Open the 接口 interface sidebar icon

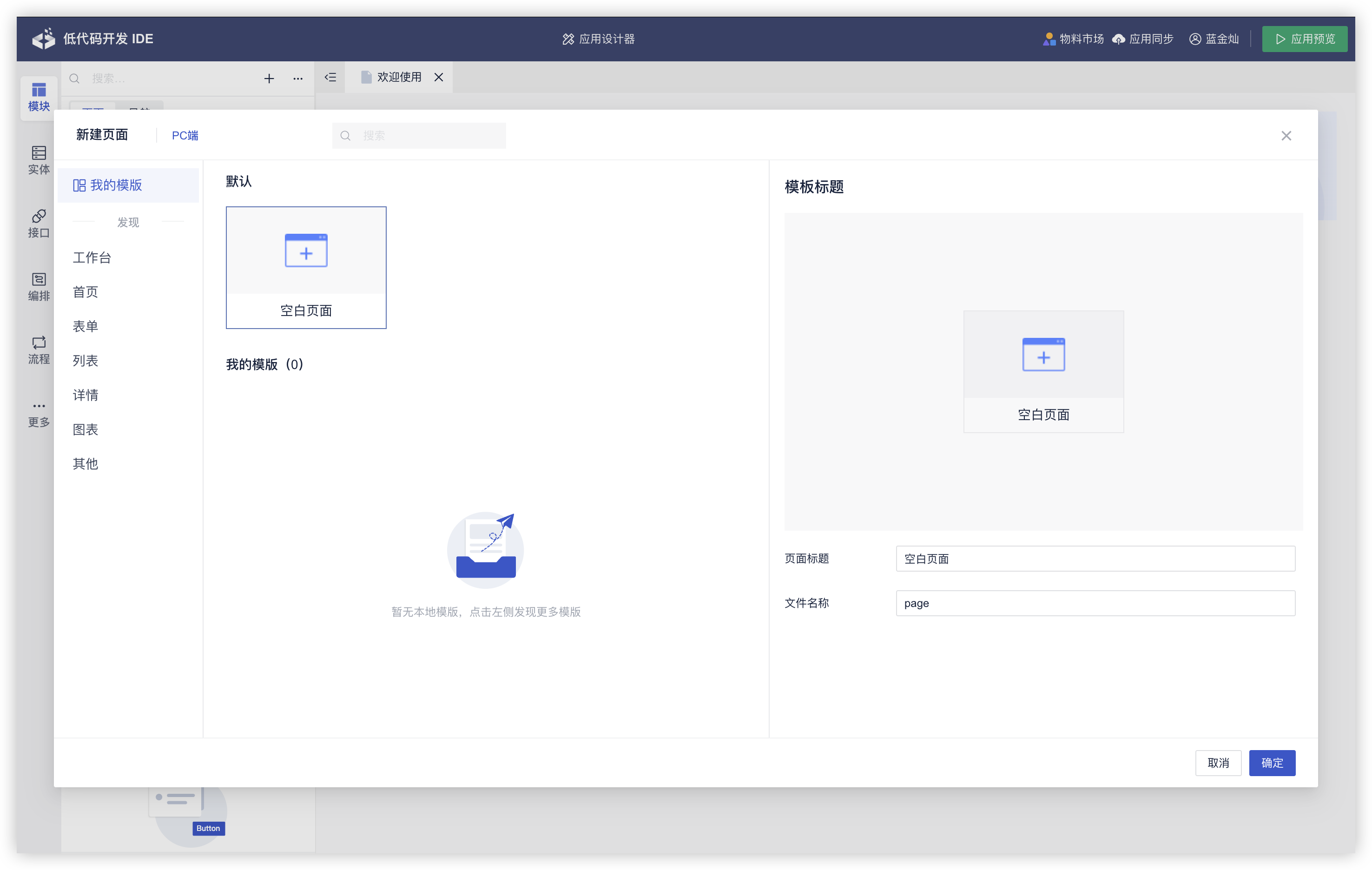point(39,224)
